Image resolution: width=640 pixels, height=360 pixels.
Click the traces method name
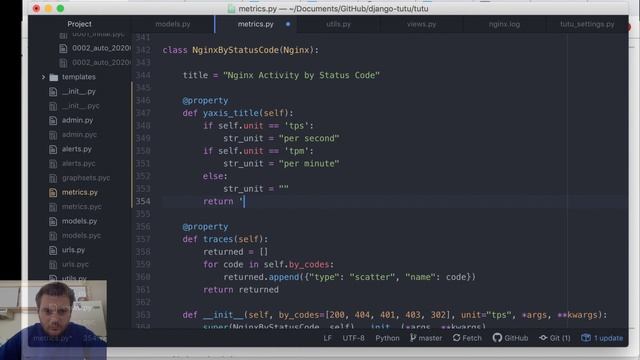218,239
